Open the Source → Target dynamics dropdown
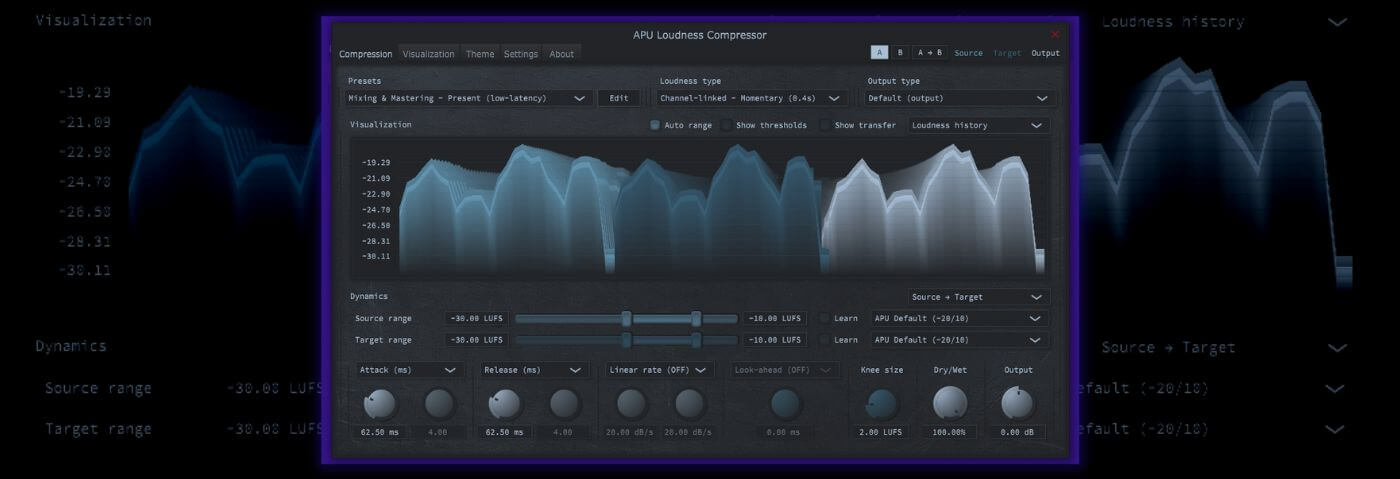The height and width of the screenshot is (479, 1400). (x=978, y=297)
